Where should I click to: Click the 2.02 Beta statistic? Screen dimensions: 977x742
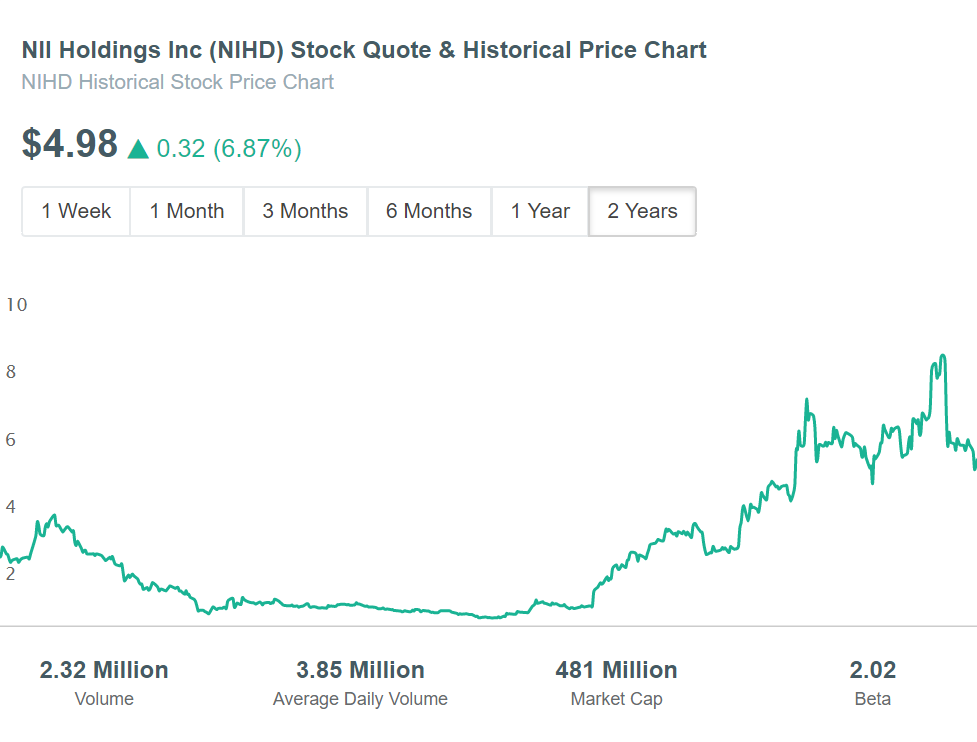pyautogui.click(x=873, y=670)
